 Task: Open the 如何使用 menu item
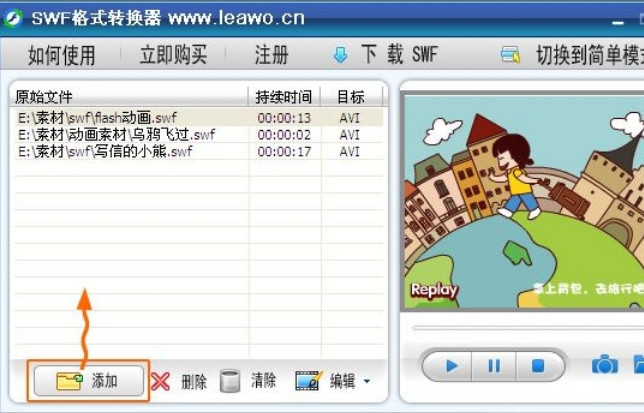tap(62, 55)
